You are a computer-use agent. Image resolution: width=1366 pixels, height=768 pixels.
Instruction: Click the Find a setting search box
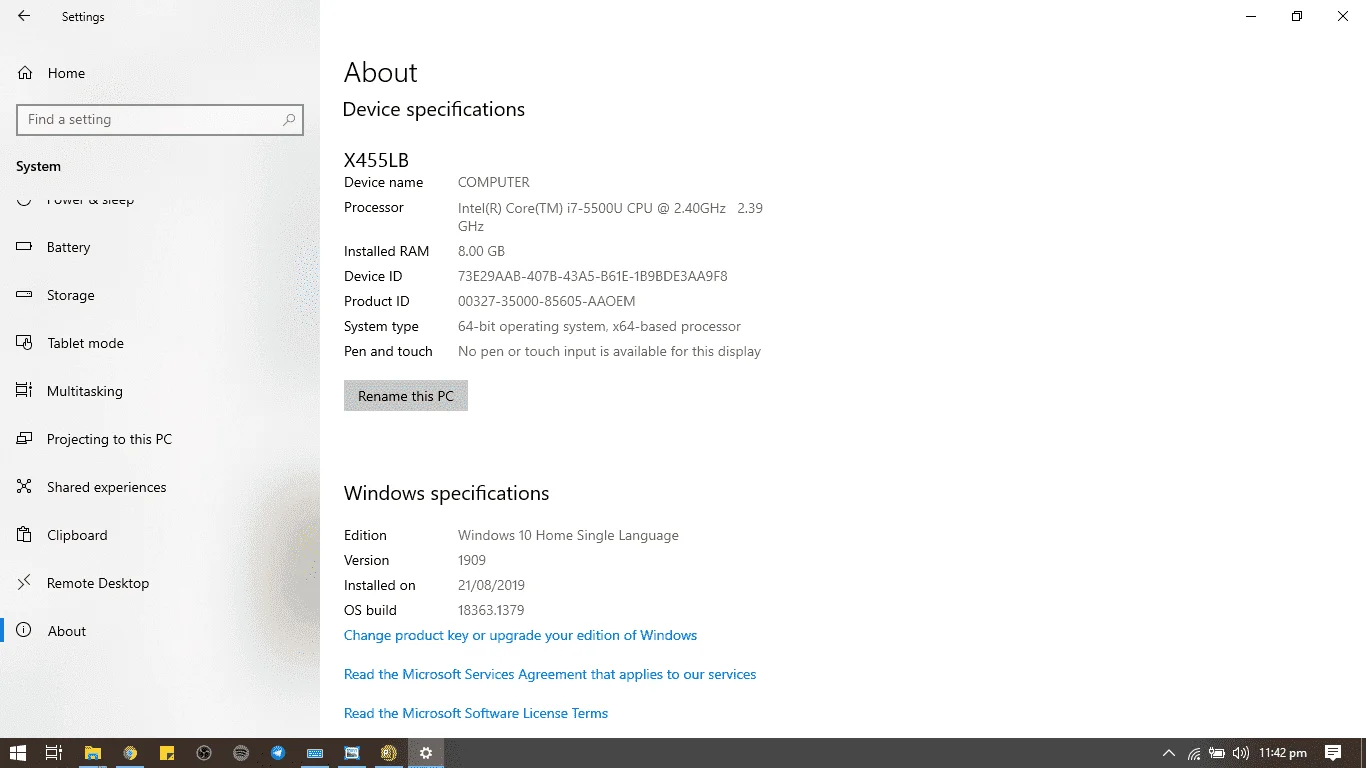(x=160, y=119)
